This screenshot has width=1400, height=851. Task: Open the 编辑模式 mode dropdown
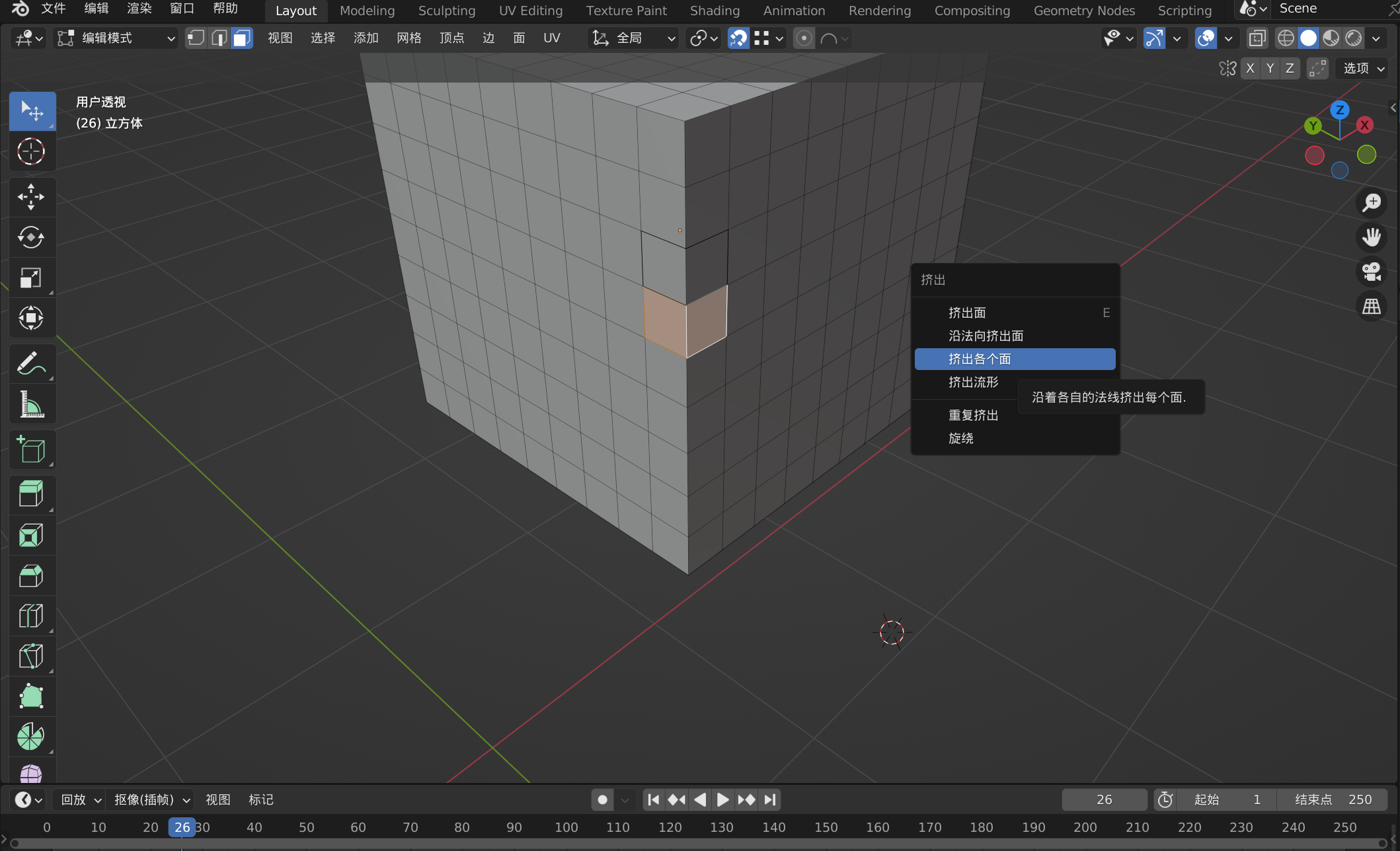point(116,38)
